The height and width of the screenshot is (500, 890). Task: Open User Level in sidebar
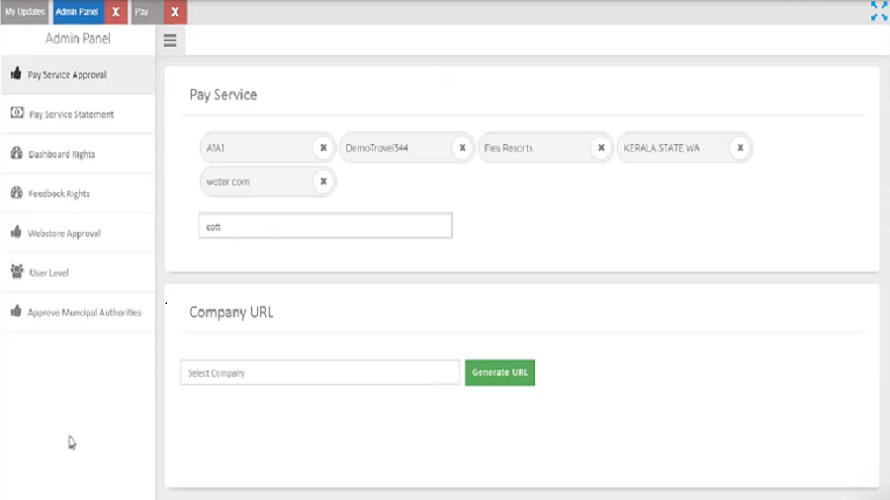[x=48, y=272]
